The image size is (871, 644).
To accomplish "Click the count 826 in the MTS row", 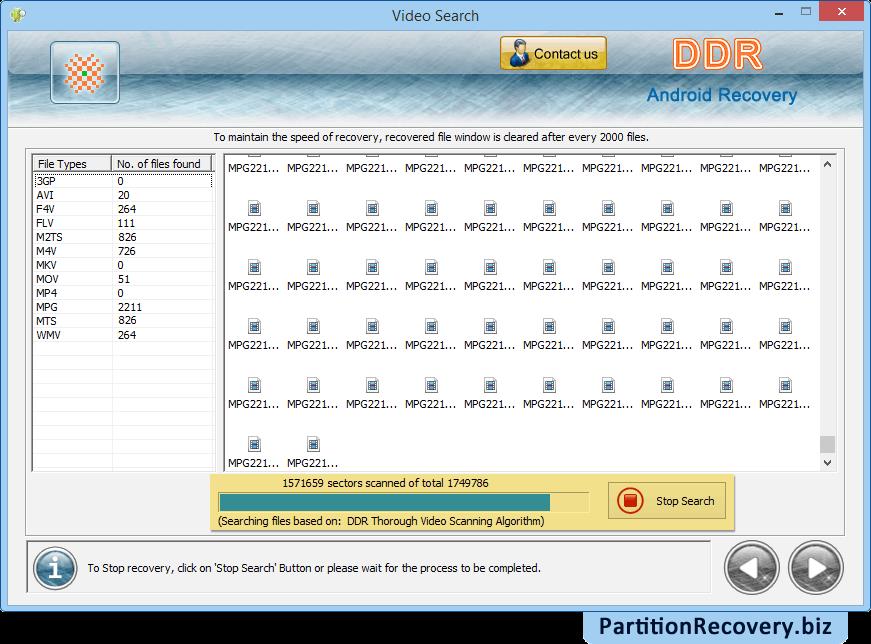I will pos(127,321).
